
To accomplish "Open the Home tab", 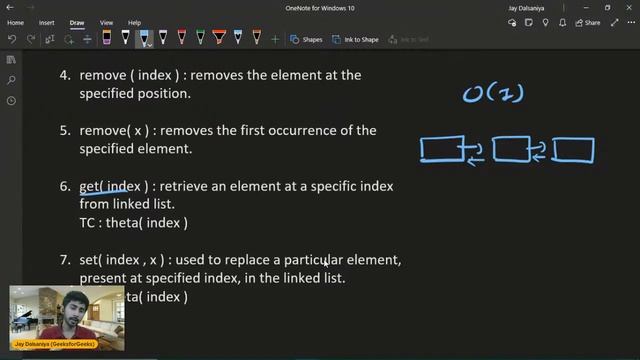I will pos(16,23).
